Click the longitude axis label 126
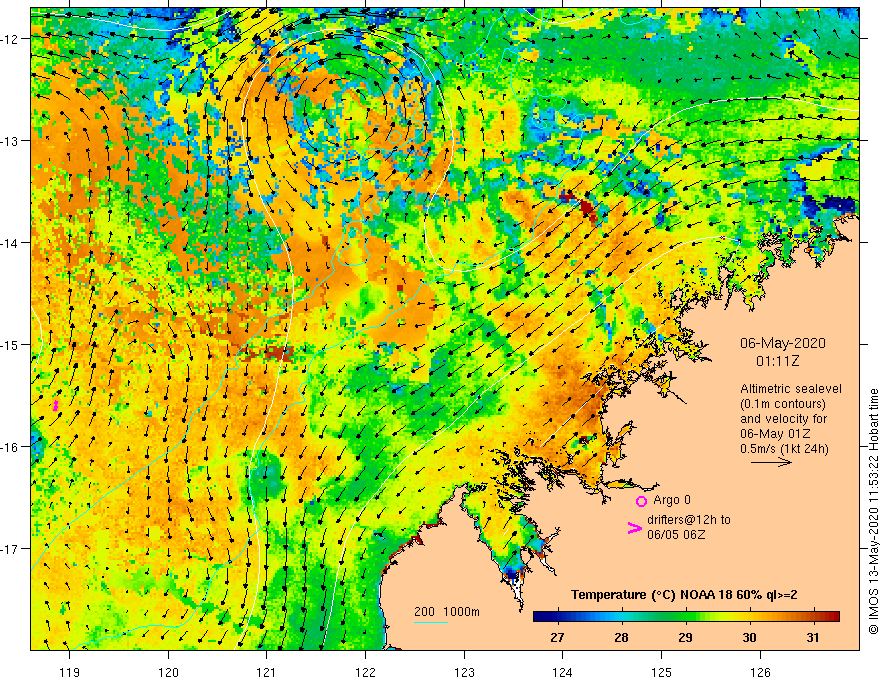Viewport: 880px width, 680px height. [760, 672]
